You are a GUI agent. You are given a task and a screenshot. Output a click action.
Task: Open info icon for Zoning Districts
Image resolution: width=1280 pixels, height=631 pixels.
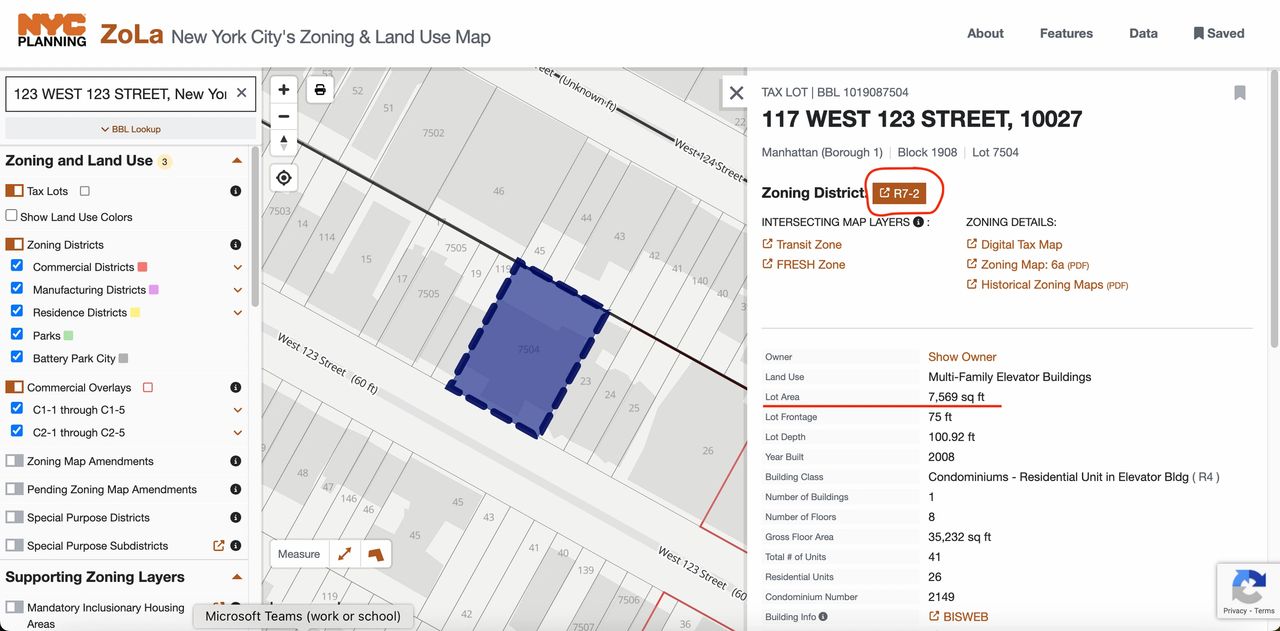click(236, 245)
